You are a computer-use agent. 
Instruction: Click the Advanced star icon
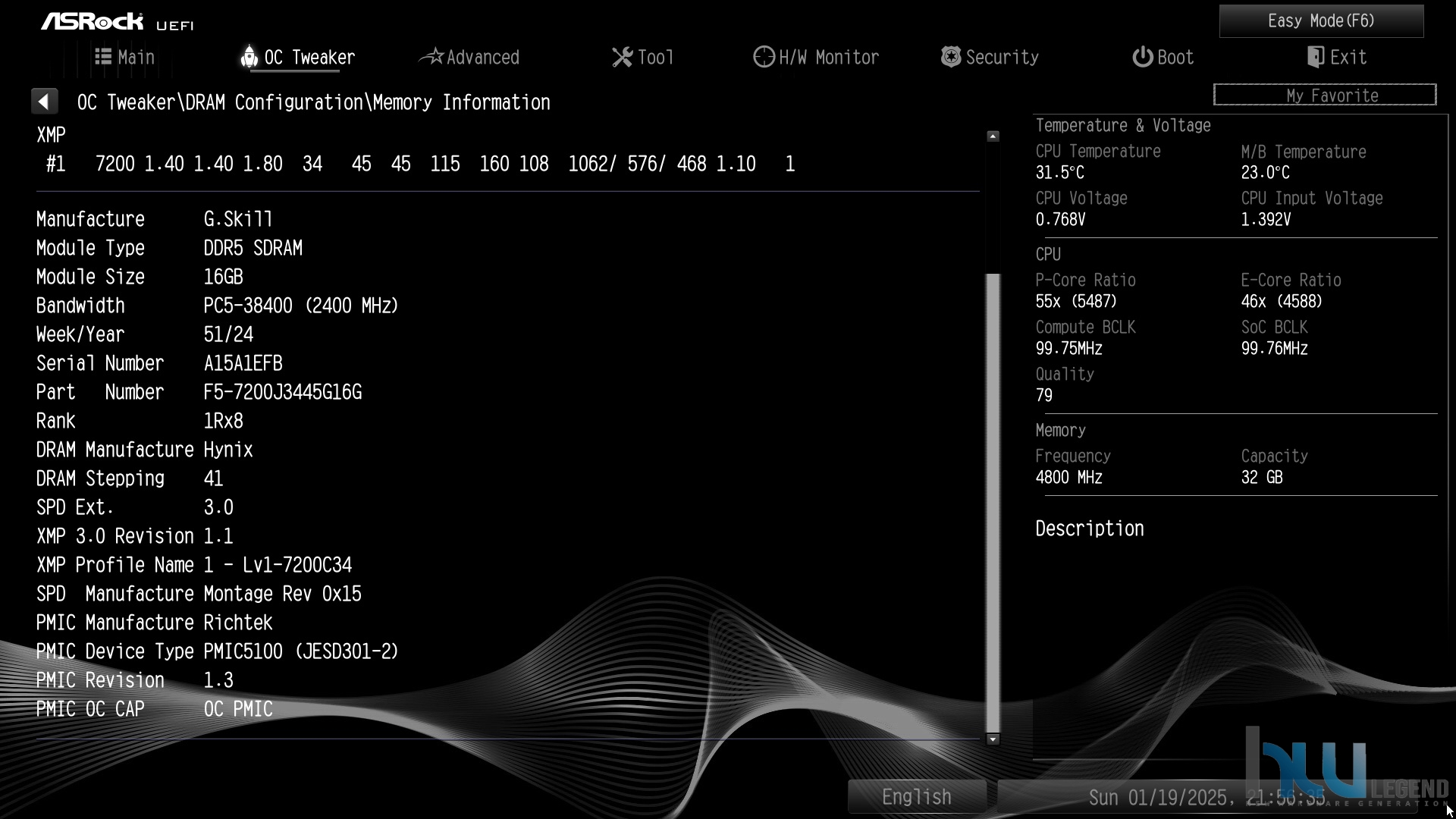point(431,57)
